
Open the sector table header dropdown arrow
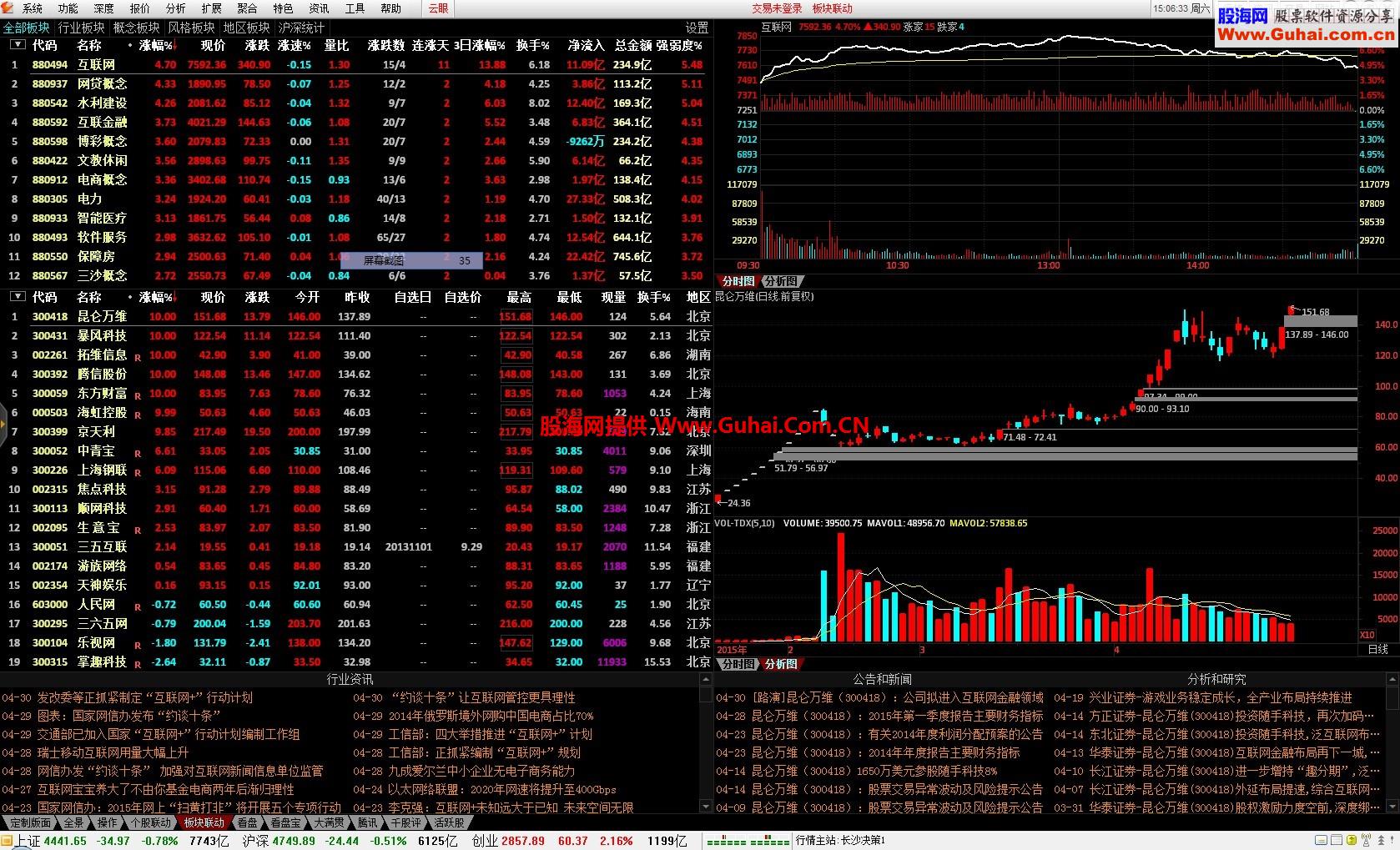(18, 45)
